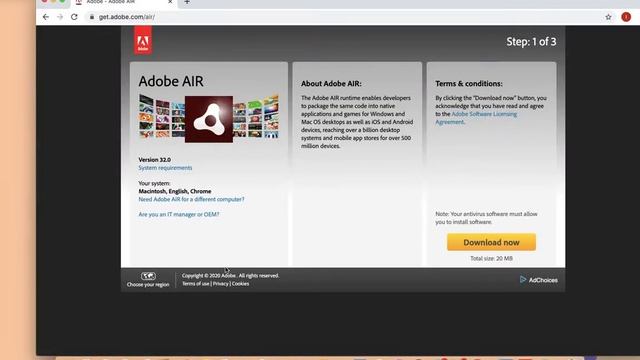Click the Terms & conditions: heading
This screenshot has height=360, width=640.
click(469, 83)
